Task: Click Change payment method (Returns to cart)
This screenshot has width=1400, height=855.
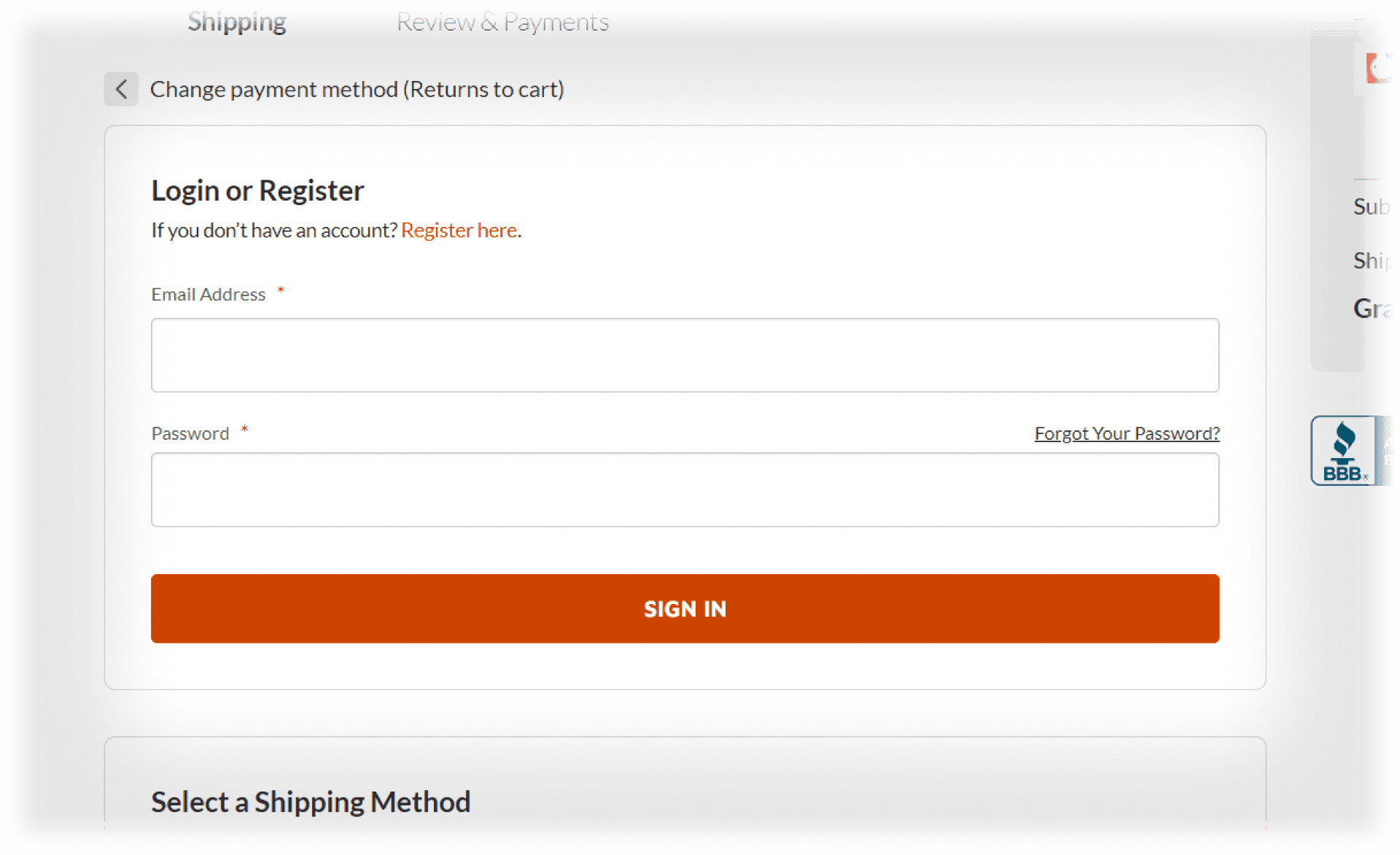Action: [357, 88]
